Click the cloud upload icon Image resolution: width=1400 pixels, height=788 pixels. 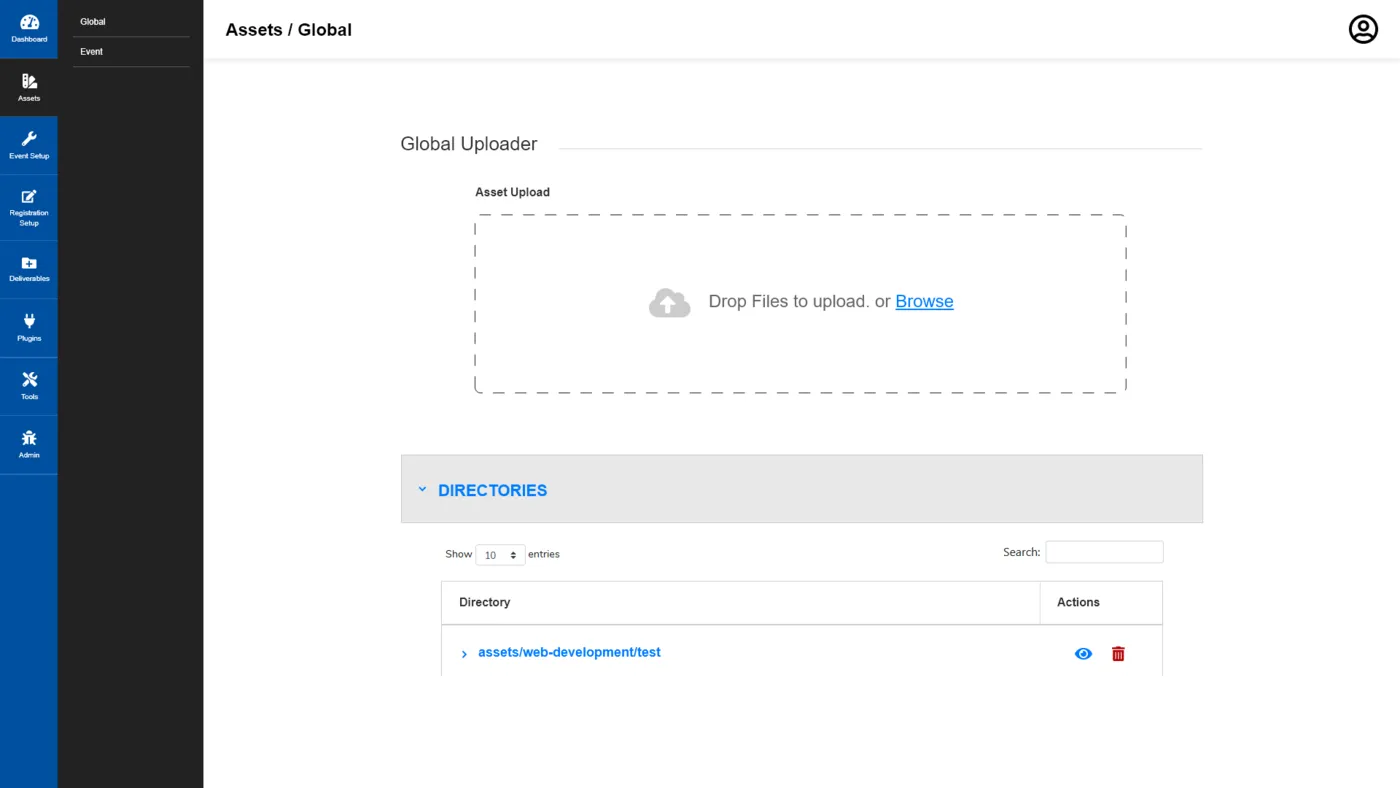point(669,302)
